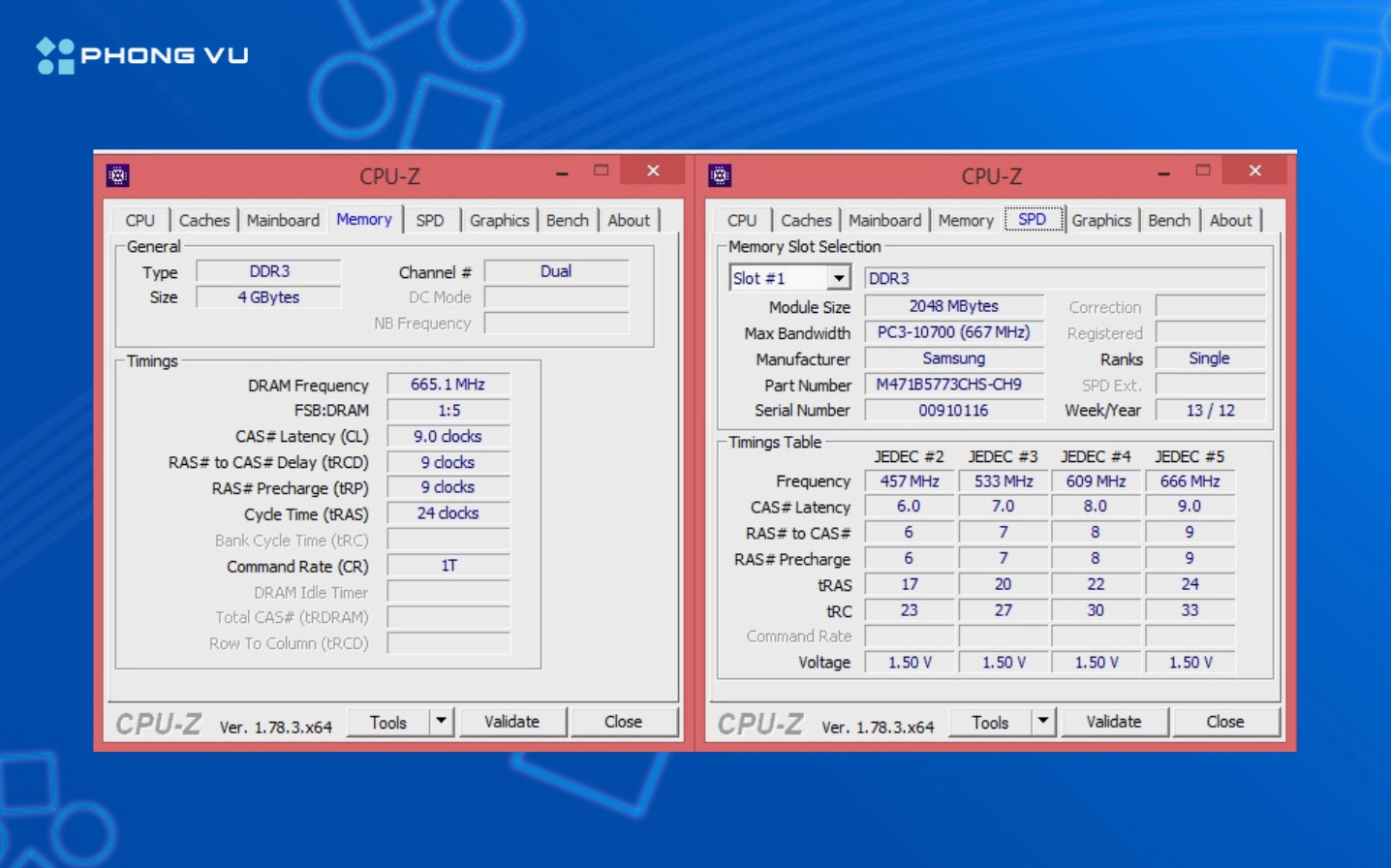Open Caches tab in right window
1391x868 pixels.
pyautogui.click(x=806, y=220)
